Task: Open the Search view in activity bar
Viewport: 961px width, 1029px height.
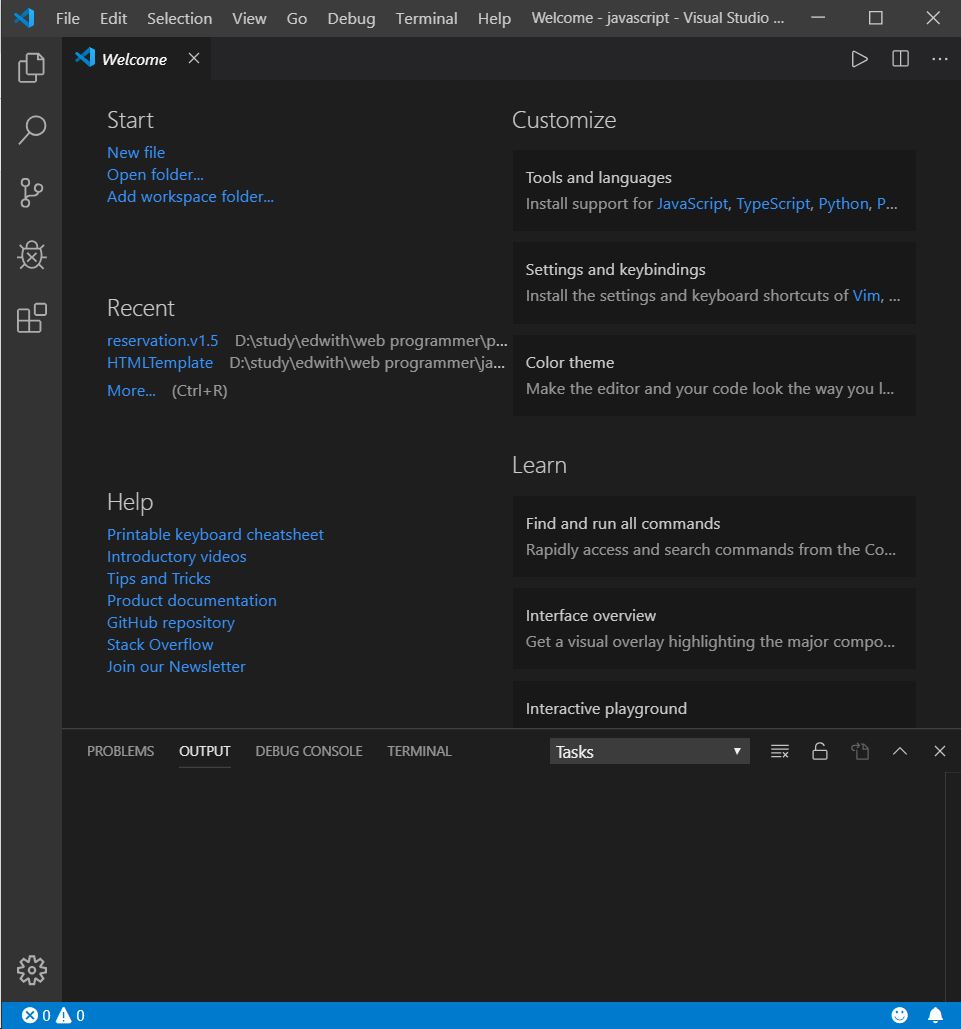Action: (x=31, y=130)
